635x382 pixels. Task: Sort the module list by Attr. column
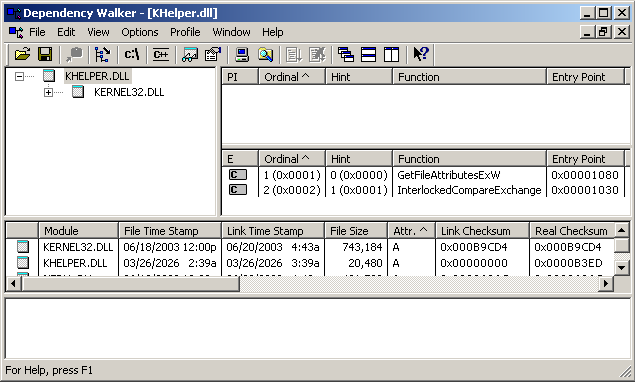click(411, 230)
